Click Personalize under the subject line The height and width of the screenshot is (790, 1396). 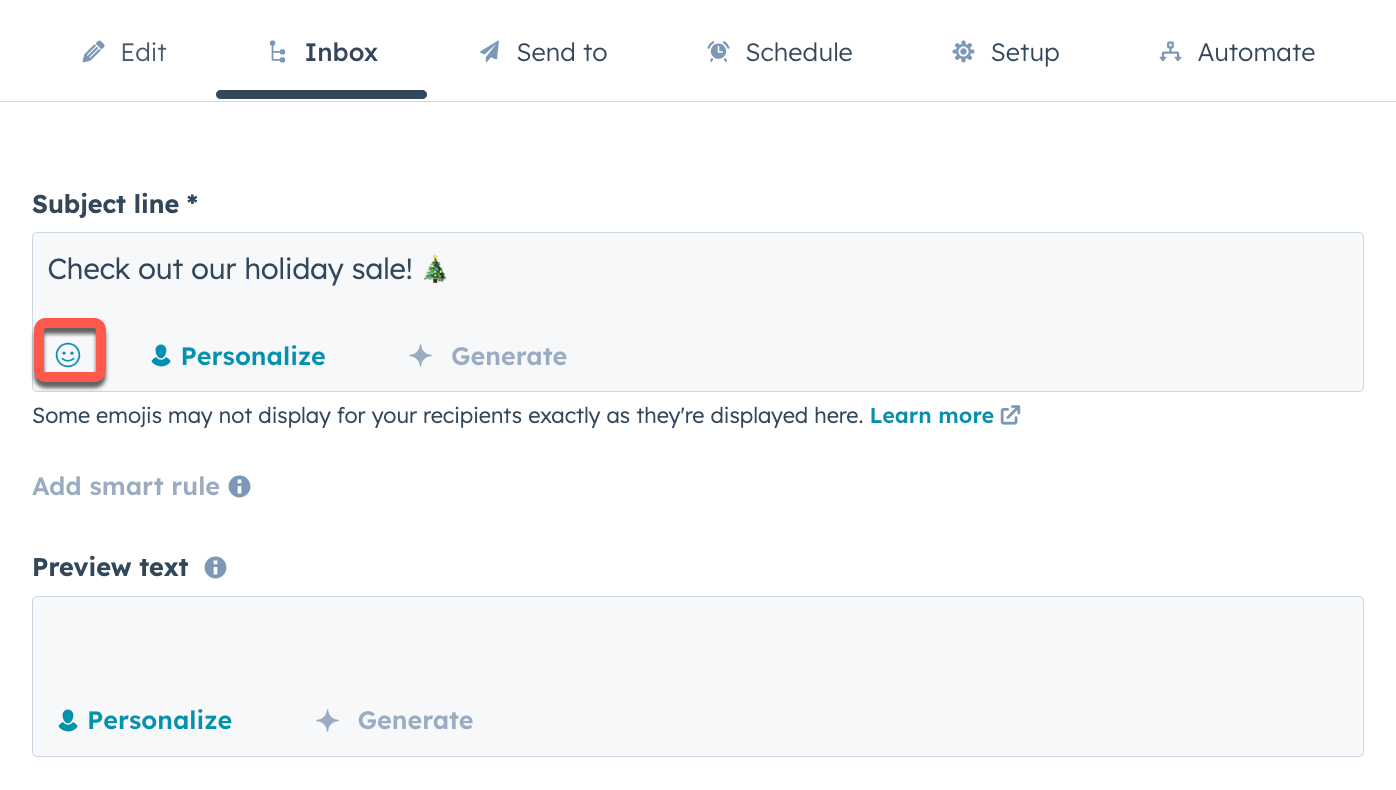tap(253, 355)
